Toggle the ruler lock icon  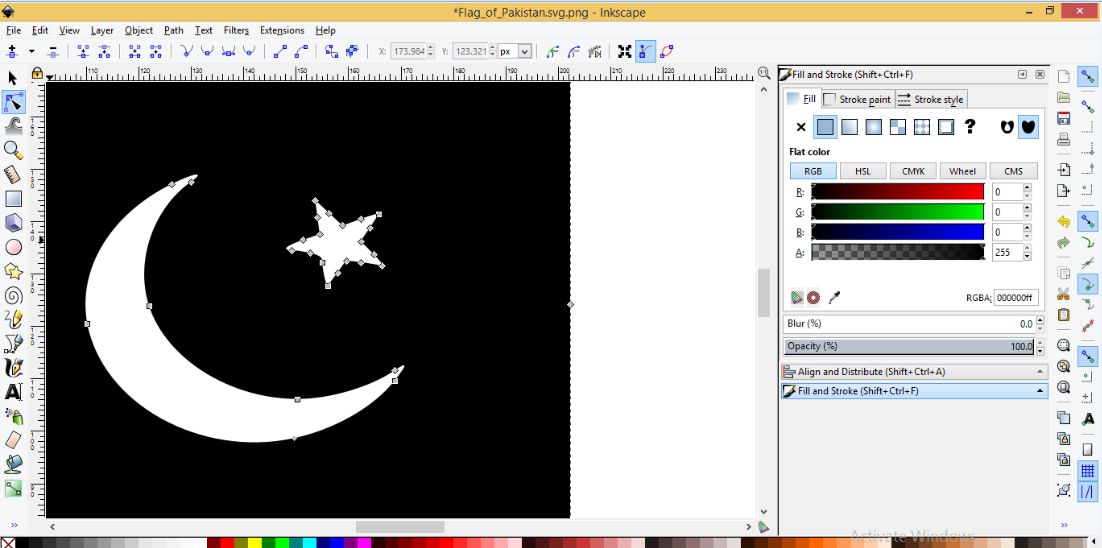coord(37,73)
